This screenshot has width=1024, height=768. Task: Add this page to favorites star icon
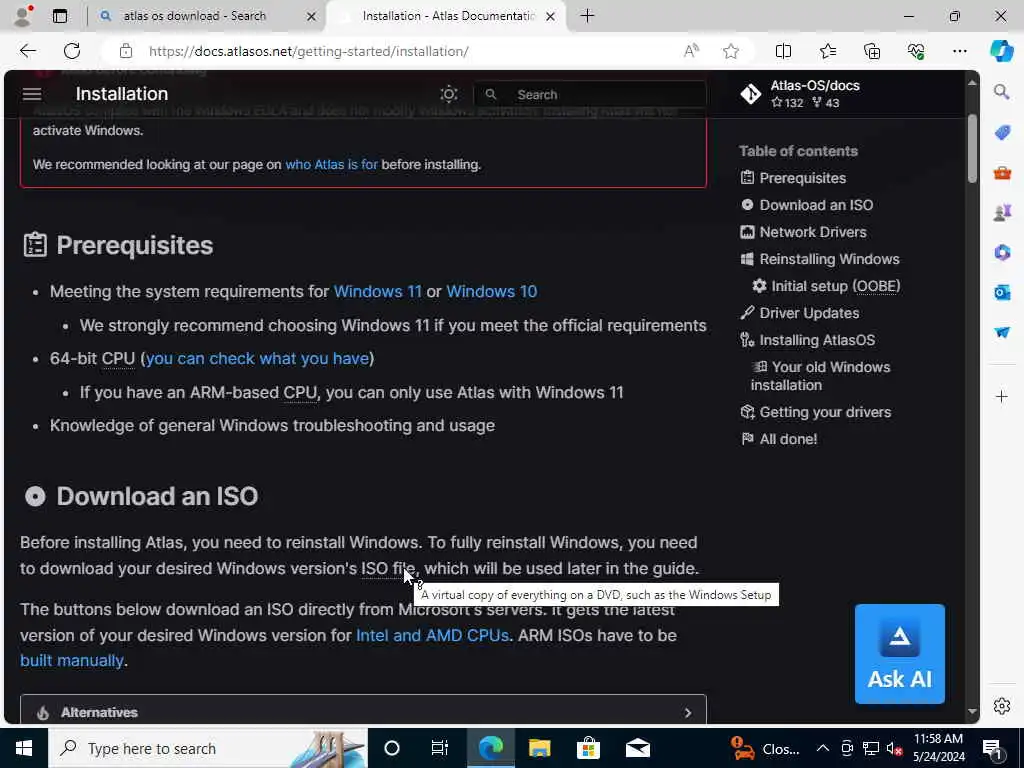pos(731,51)
